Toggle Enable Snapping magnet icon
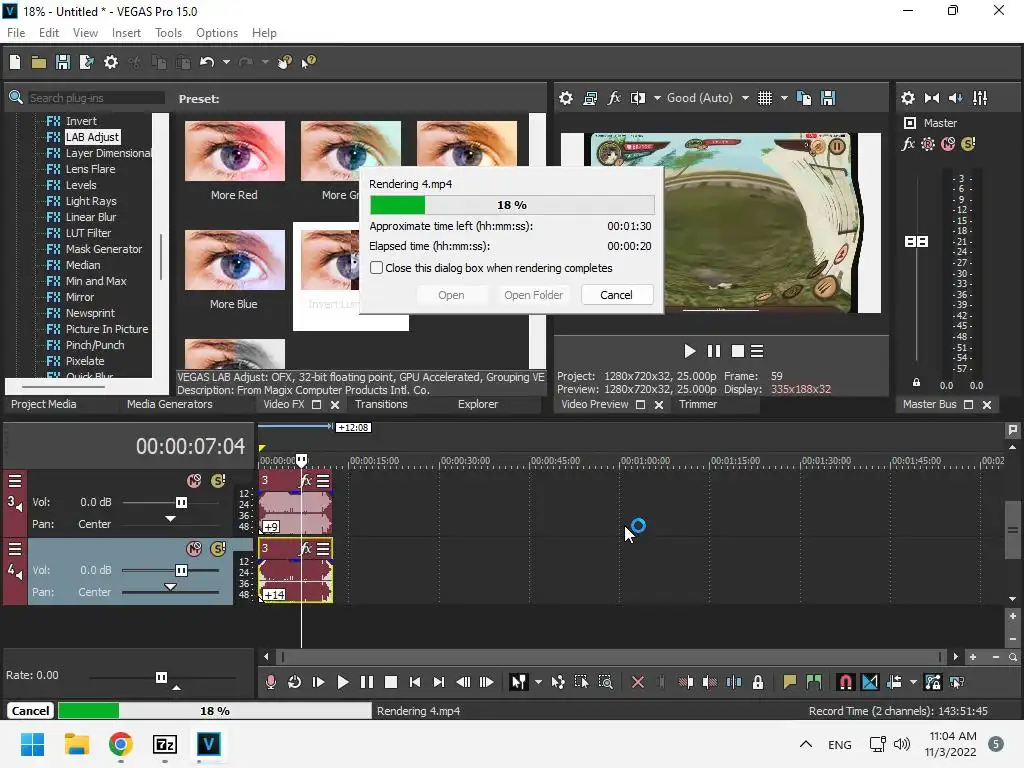The width and height of the screenshot is (1024, 768). [846, 682]
